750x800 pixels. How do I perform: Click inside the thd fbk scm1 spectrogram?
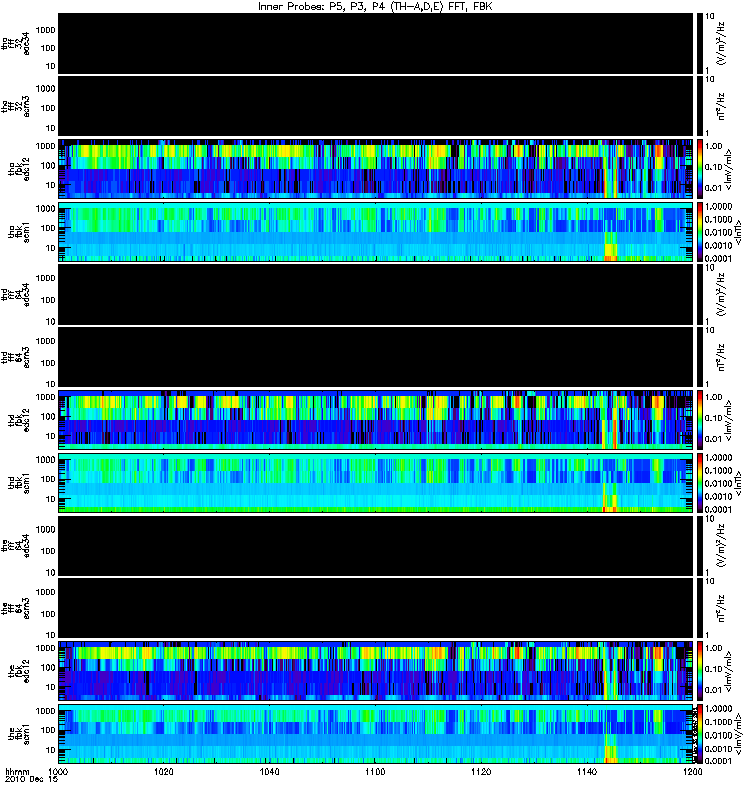pyautogui.click(x=375, y=483)
